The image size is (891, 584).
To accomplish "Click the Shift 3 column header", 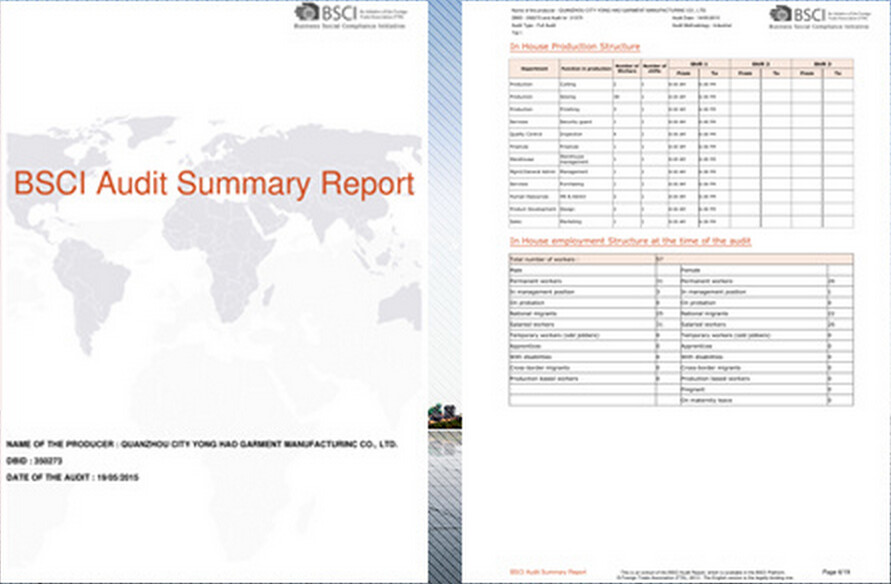I will pos(821,62).
